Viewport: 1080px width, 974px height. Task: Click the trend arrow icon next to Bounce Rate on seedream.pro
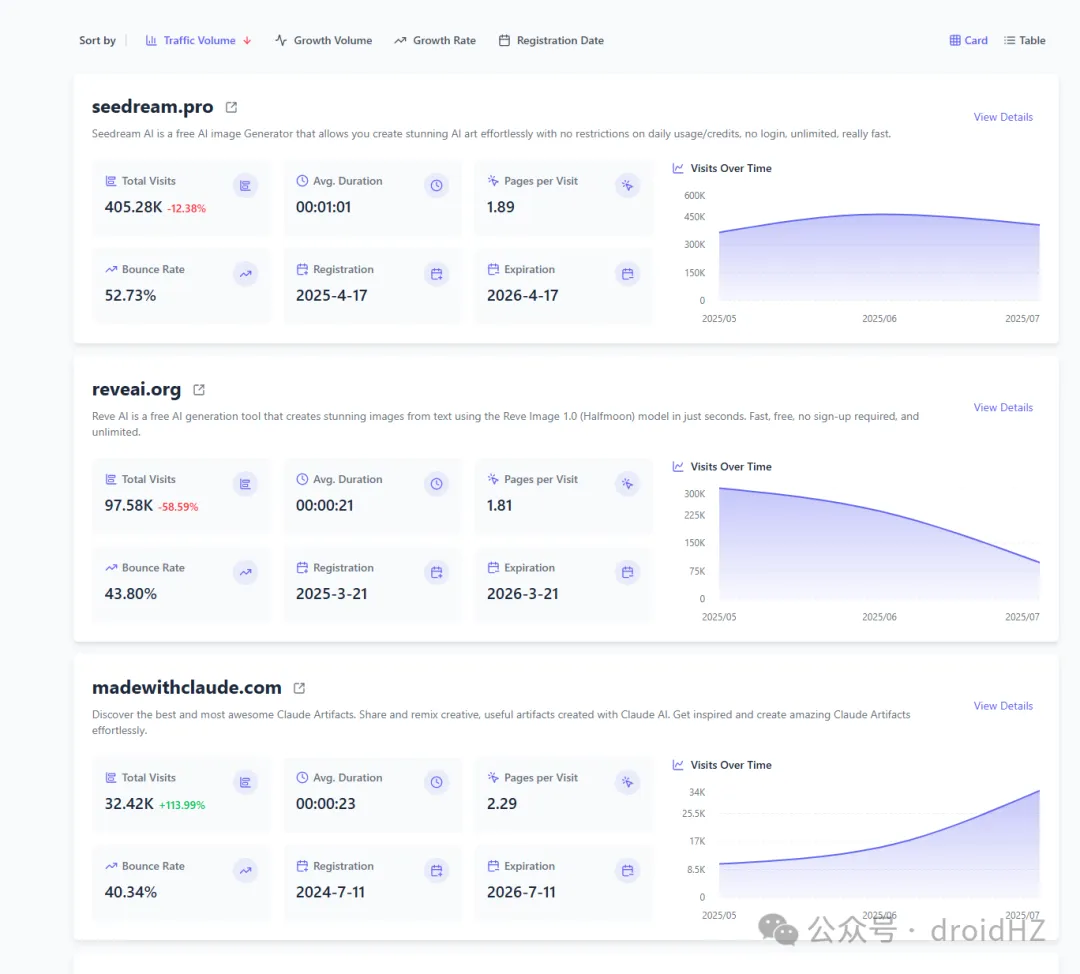click(245, 273)
